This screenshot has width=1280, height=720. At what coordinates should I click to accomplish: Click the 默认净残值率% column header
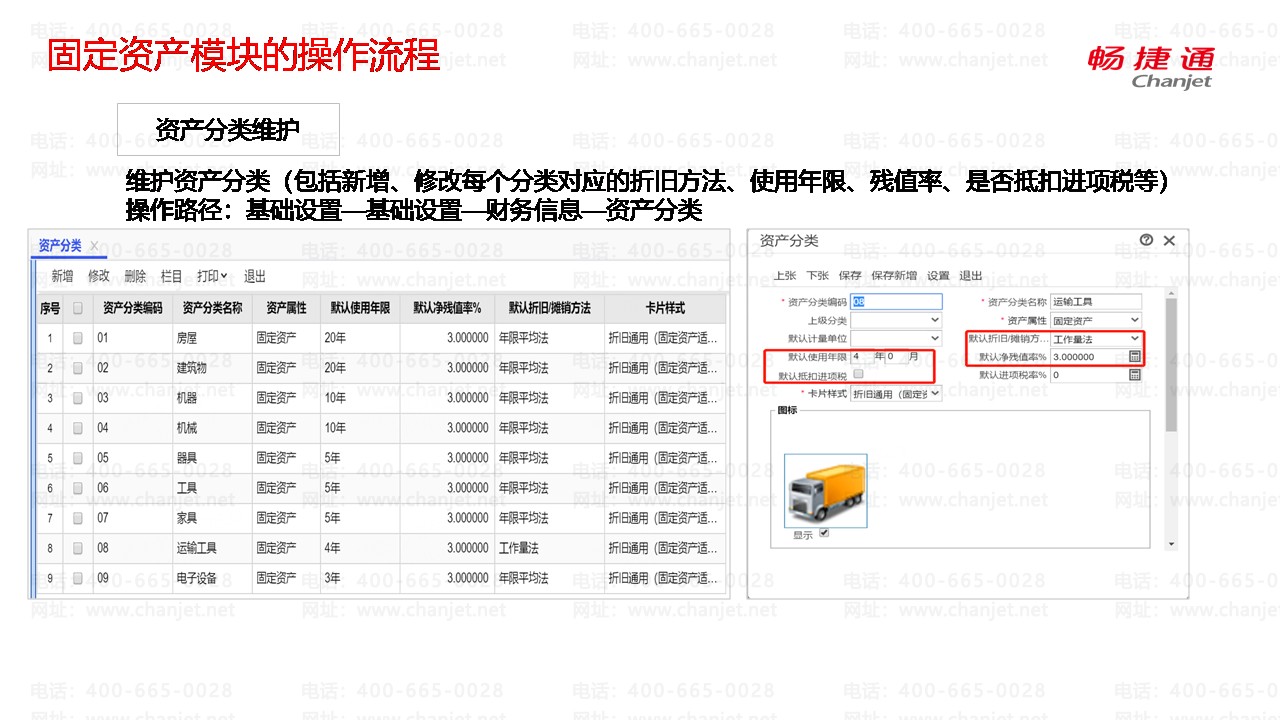447,309
